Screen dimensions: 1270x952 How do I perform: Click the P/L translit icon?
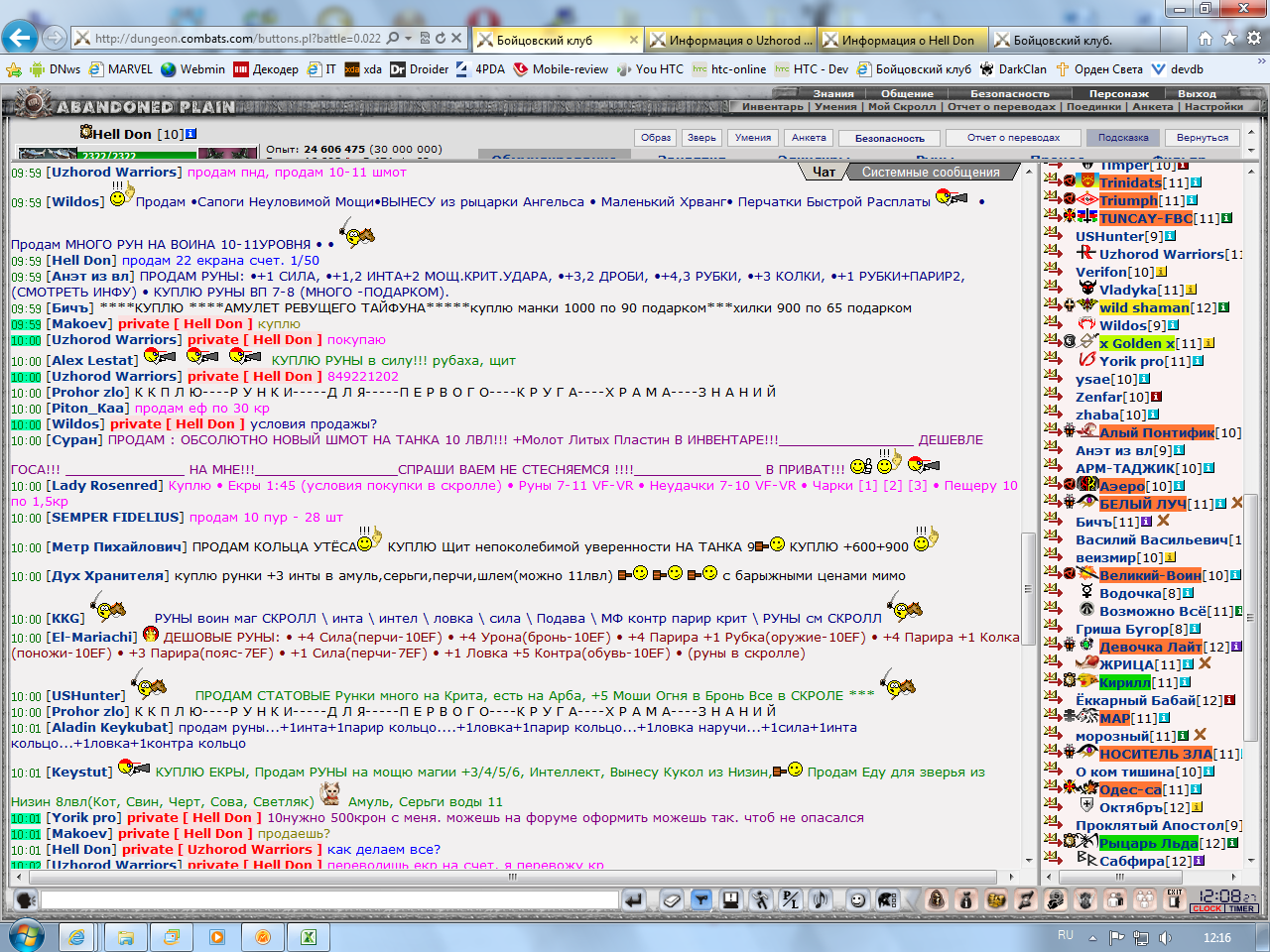[x=791, y=899]
